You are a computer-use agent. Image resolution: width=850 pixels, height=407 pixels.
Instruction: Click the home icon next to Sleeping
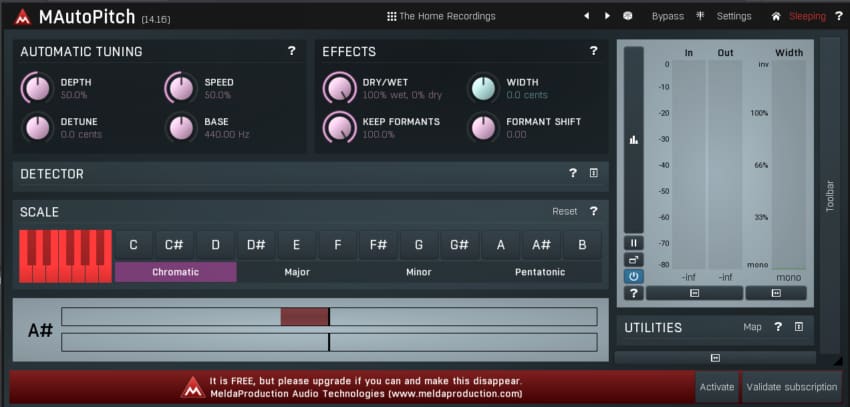[x=775, y=16]
